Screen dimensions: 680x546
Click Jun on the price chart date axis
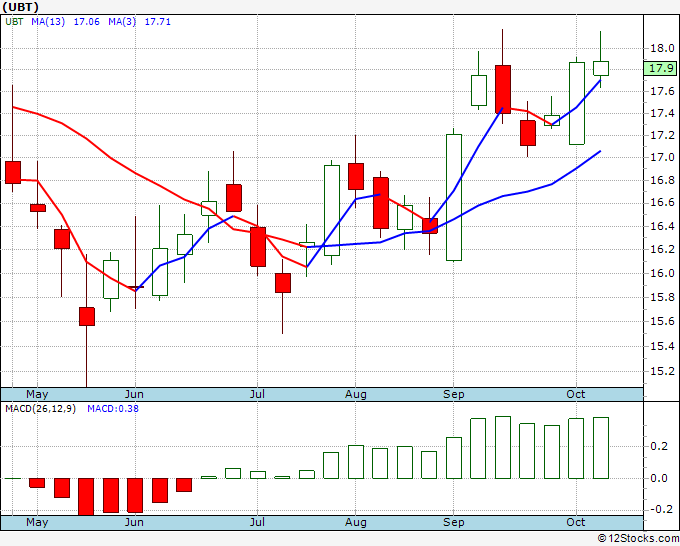coord(134,395)
